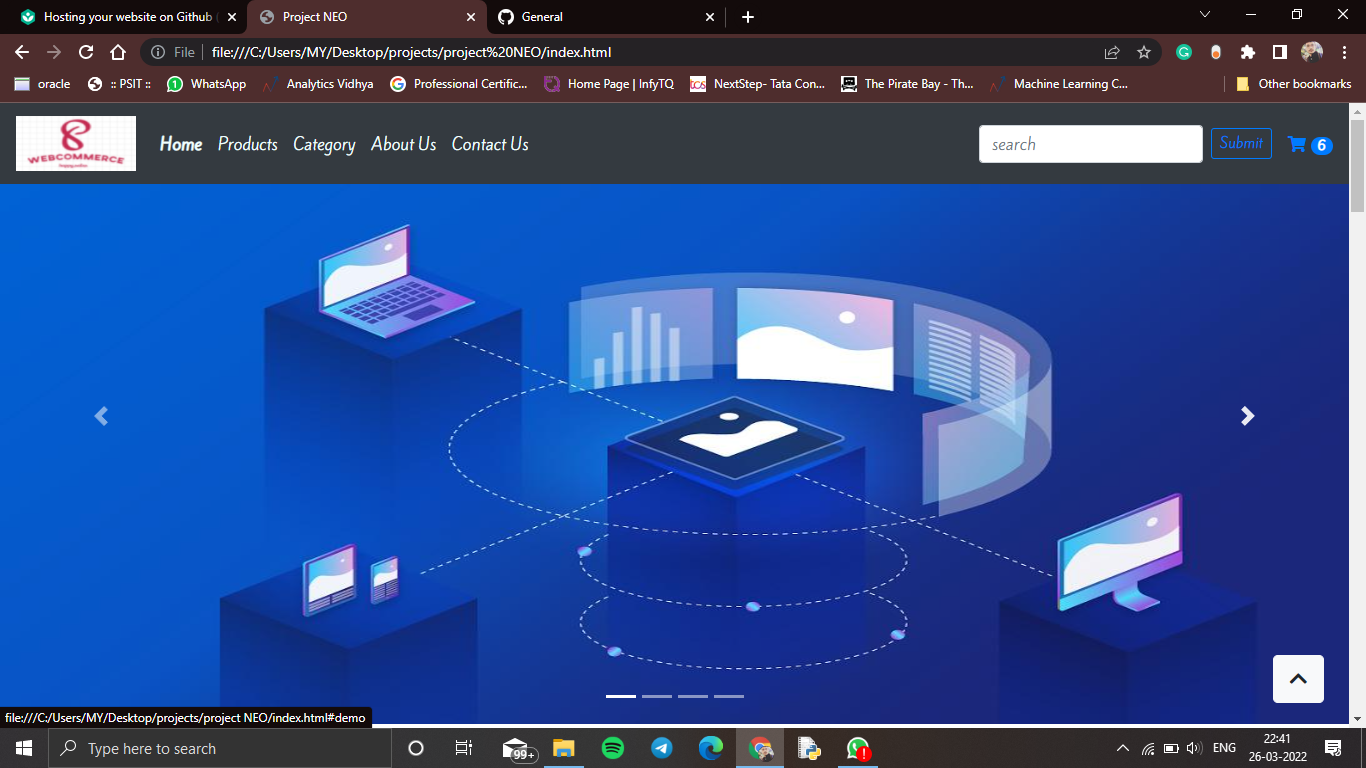Click into the site search field
This screenshot has width=1366, height=768.
[1091, 144]
